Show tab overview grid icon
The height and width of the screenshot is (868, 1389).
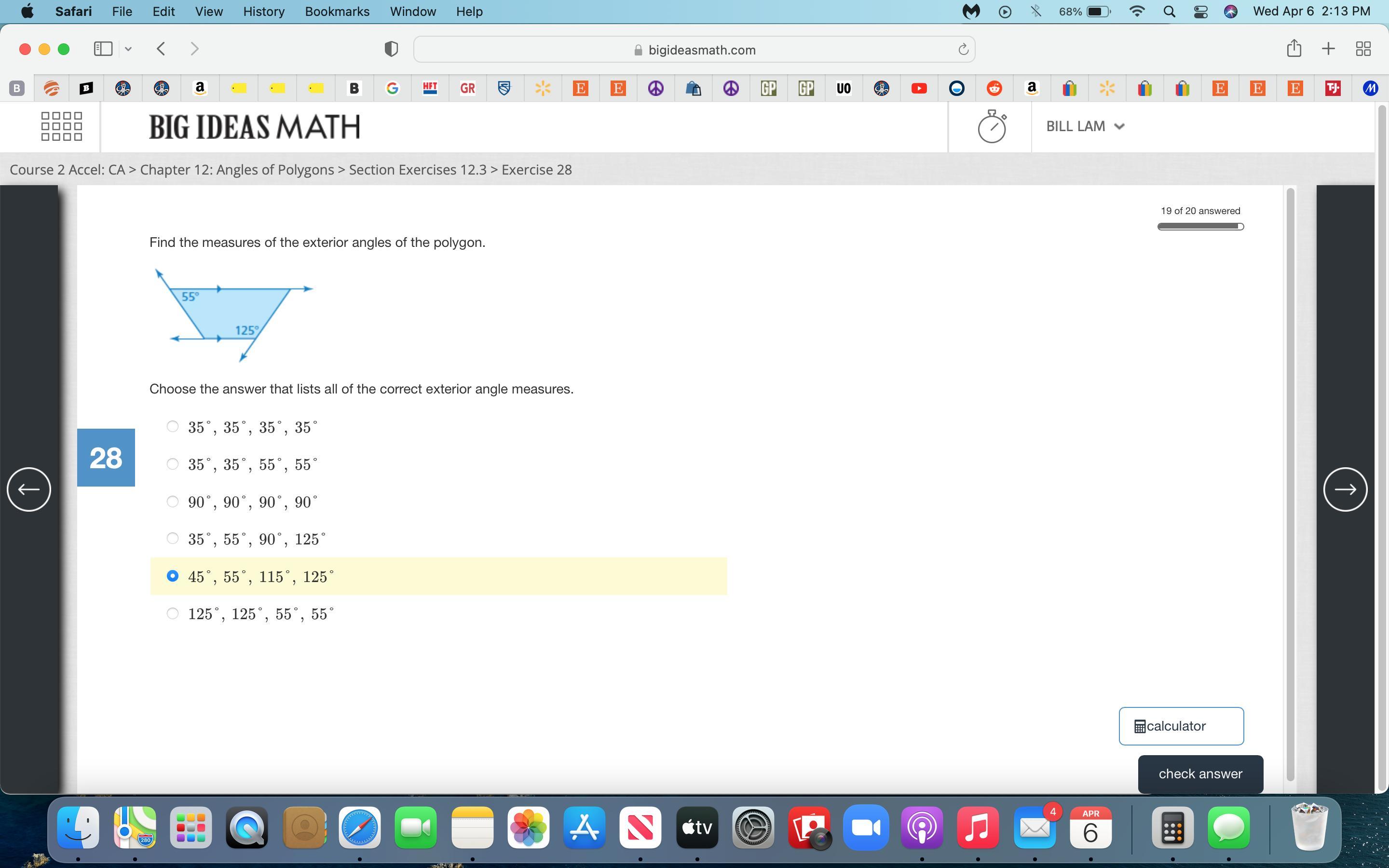click(1363, 49)
